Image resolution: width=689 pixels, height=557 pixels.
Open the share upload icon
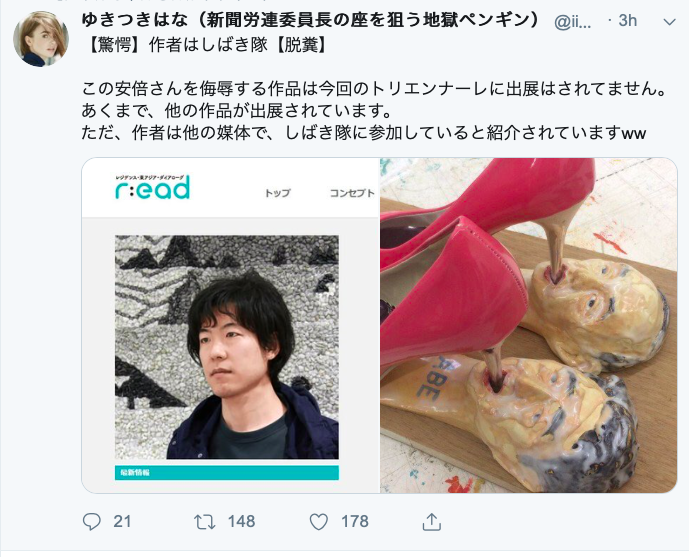pos(432,521)
